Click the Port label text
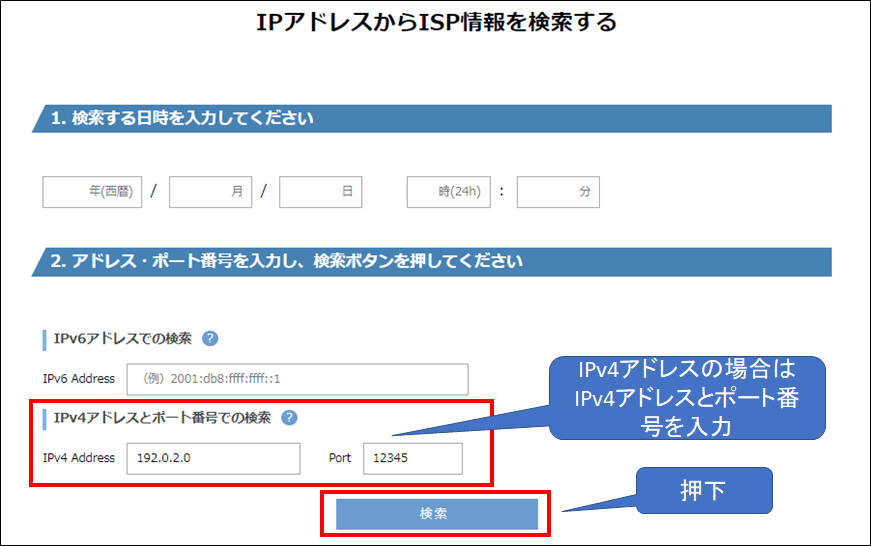This screenshot has height=546, width=871. coord(340,459)
